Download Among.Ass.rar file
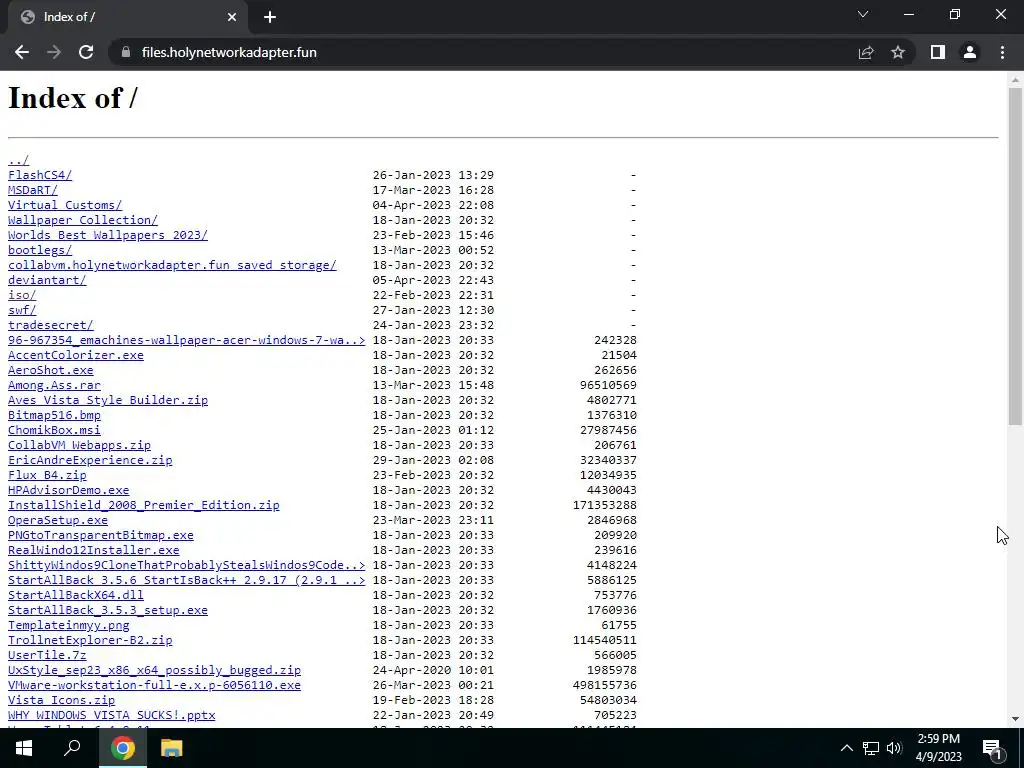The height and width of the screenshot is (768, 1024). coord(54,385)
